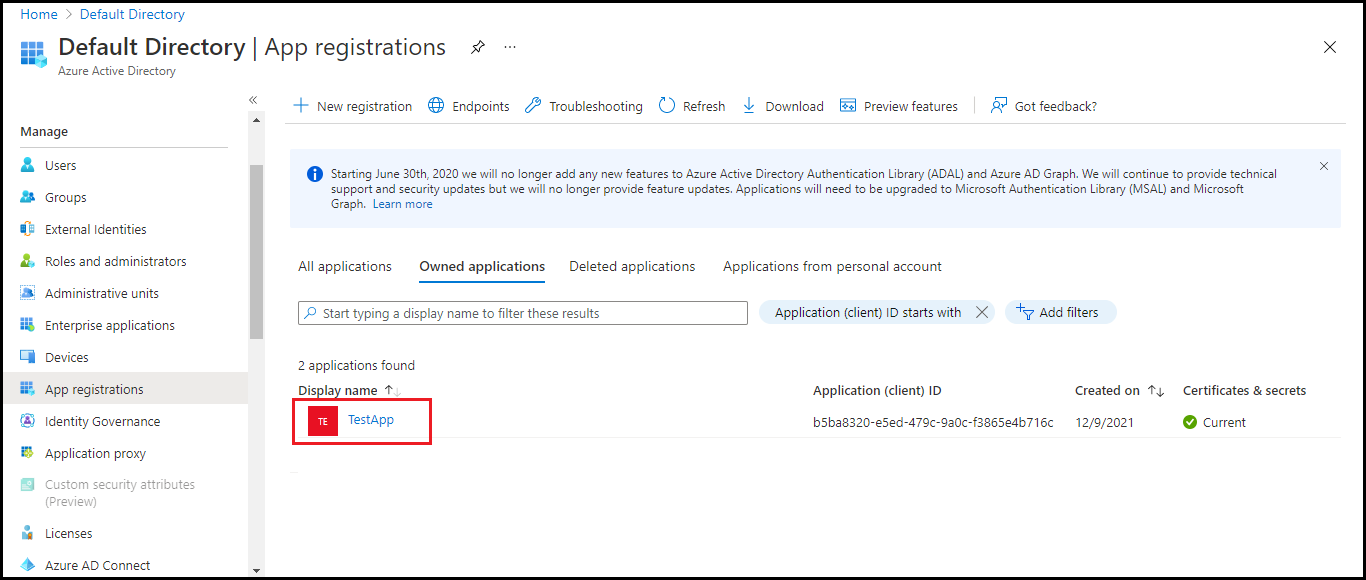Click the 12/9/2021 created date

tap(1104, 422)
